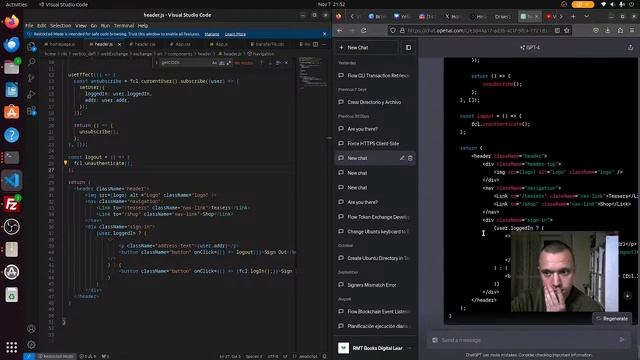Close the VS Code find widget
Screen dimensions: 640x360
(x=286, y=63)
